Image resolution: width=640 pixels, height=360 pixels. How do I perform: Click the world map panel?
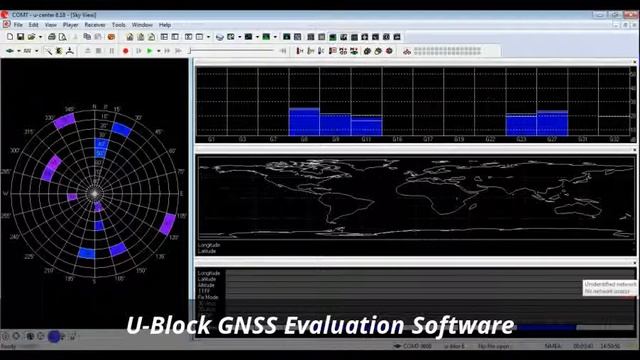[416, 198]
